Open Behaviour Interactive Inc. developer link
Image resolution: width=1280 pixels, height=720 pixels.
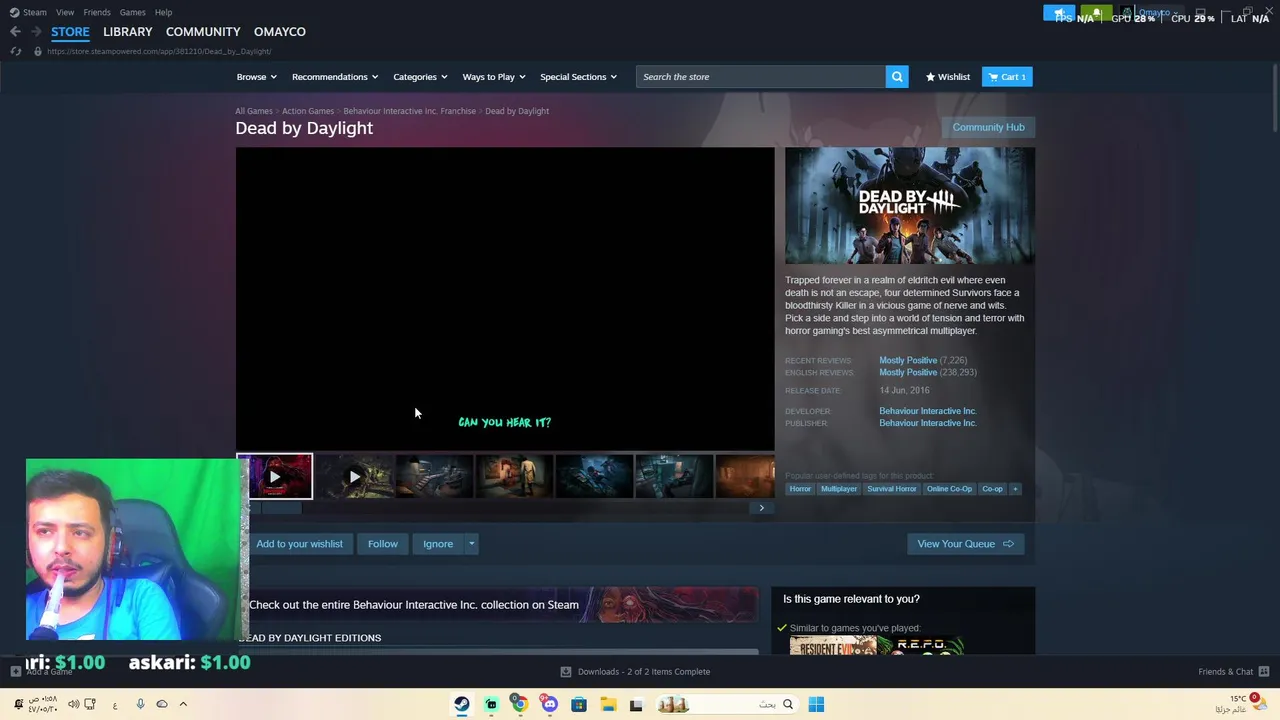click(x=927, y=411)
